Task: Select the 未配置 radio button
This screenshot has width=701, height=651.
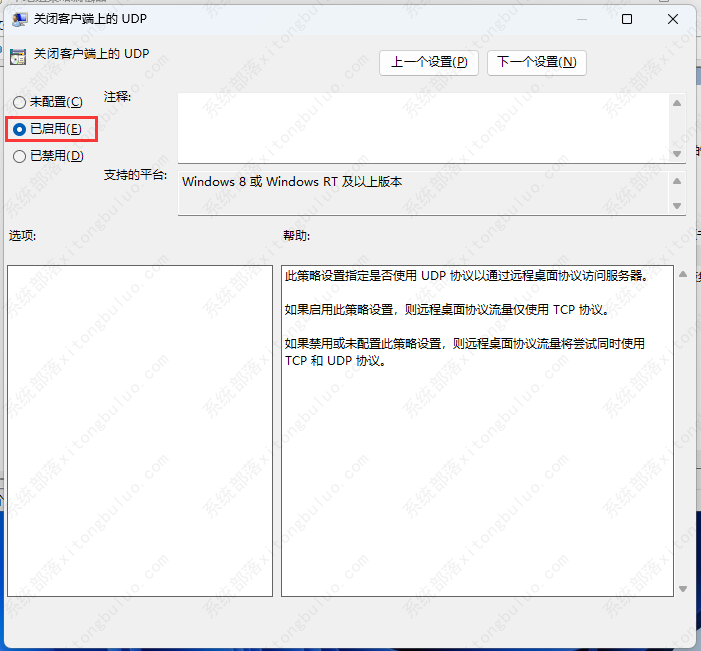Action: 20,102
